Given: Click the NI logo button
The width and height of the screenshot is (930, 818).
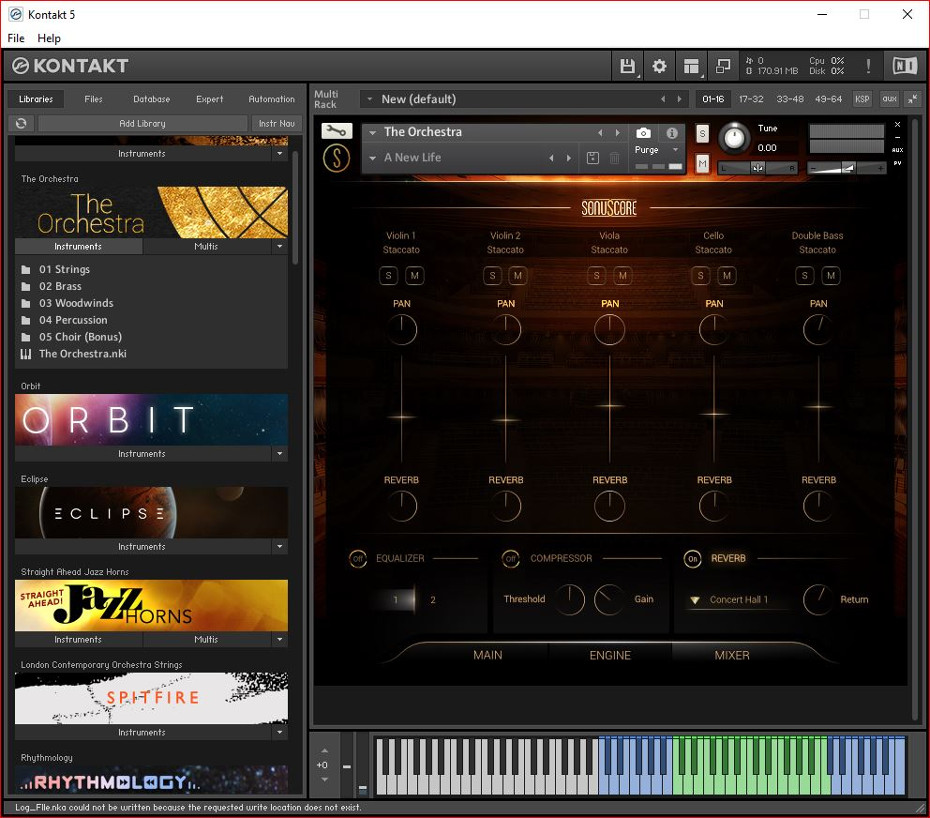Looking at the screenshot, I should coord(904,66).
